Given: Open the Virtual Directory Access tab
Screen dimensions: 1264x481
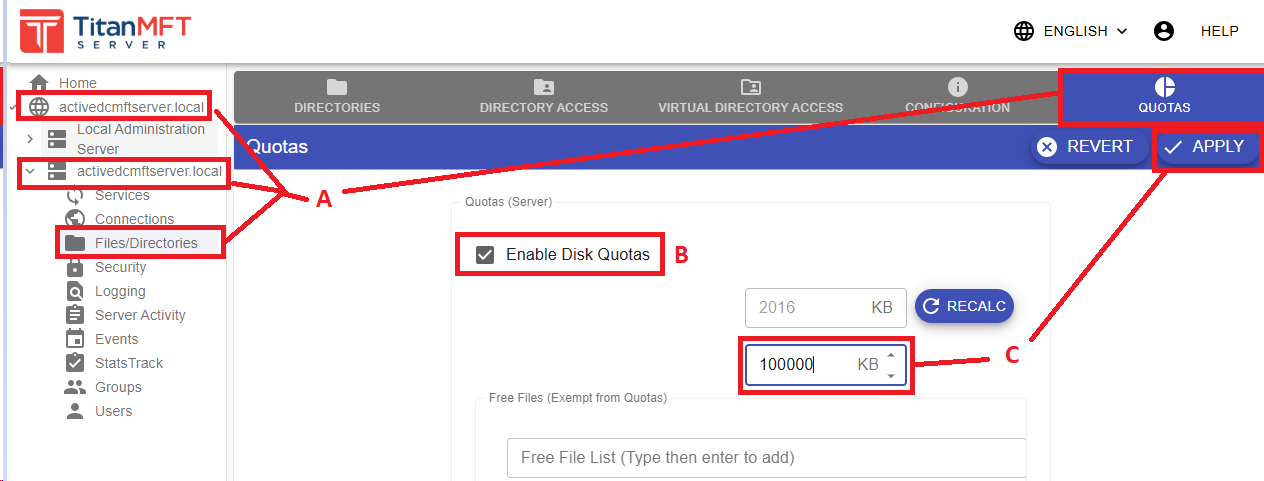Looking at the screenshot, I should coord(750,97).
